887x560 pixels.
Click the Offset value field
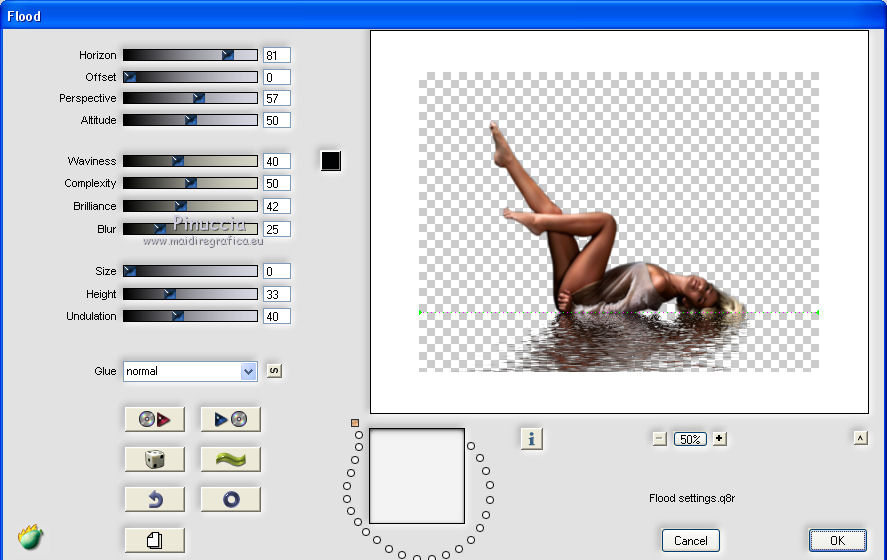point(277,77)
